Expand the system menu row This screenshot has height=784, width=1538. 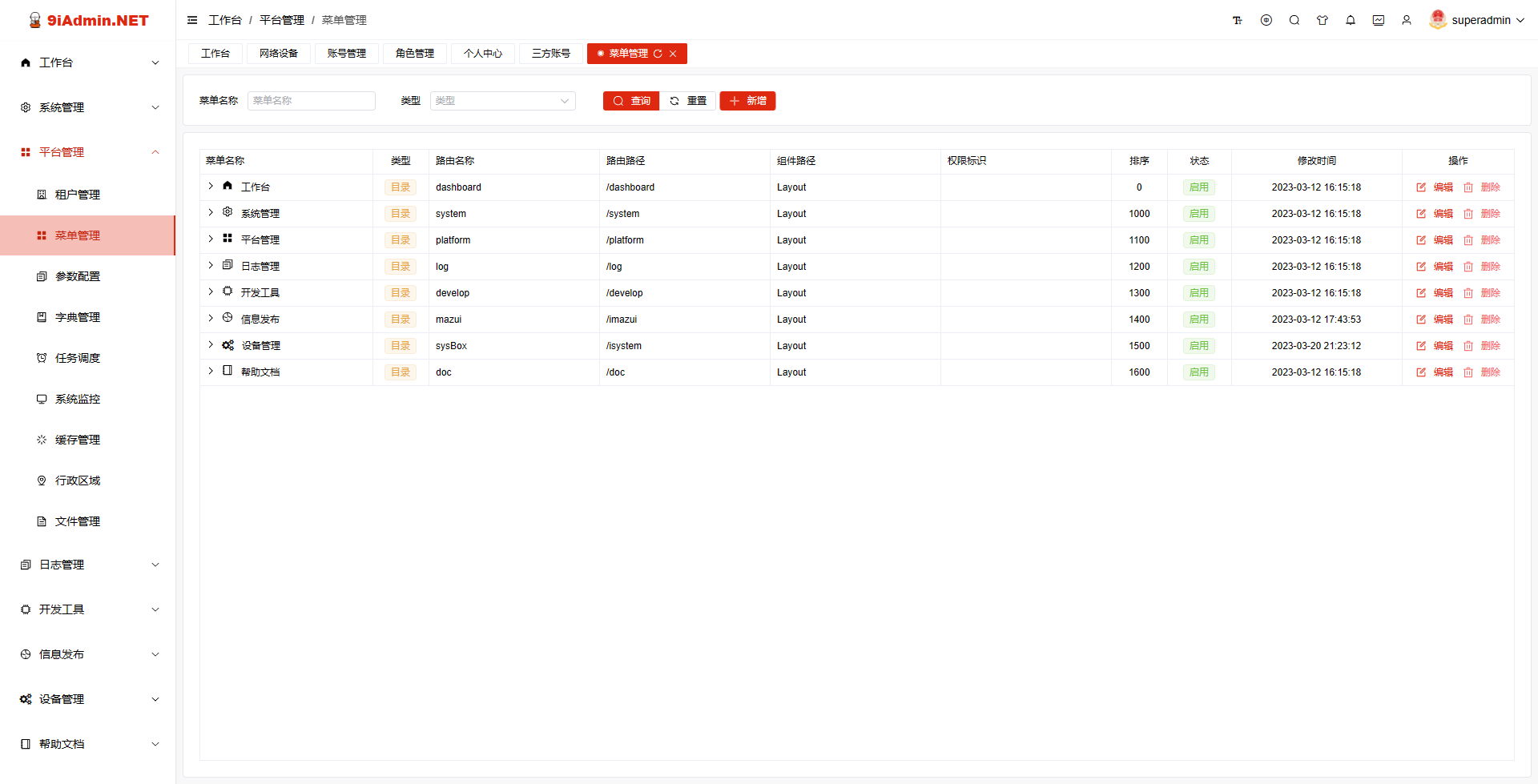click(210, 213)
